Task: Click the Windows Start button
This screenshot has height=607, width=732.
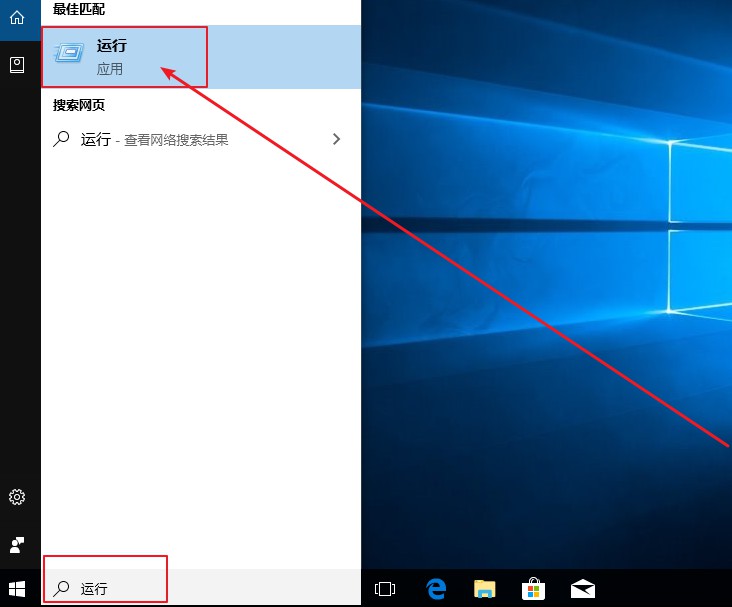Action: pyautogui.click(x=17, y=588)
